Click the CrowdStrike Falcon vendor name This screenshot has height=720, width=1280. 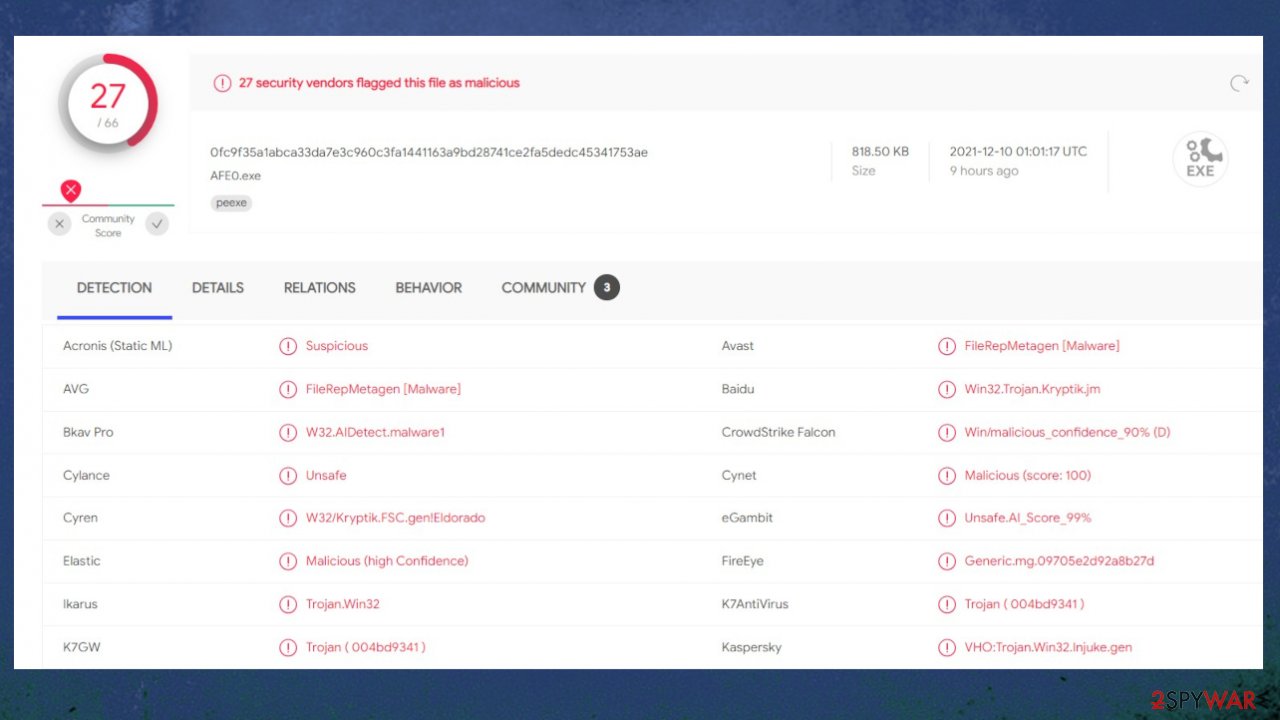tap(779, 432)
